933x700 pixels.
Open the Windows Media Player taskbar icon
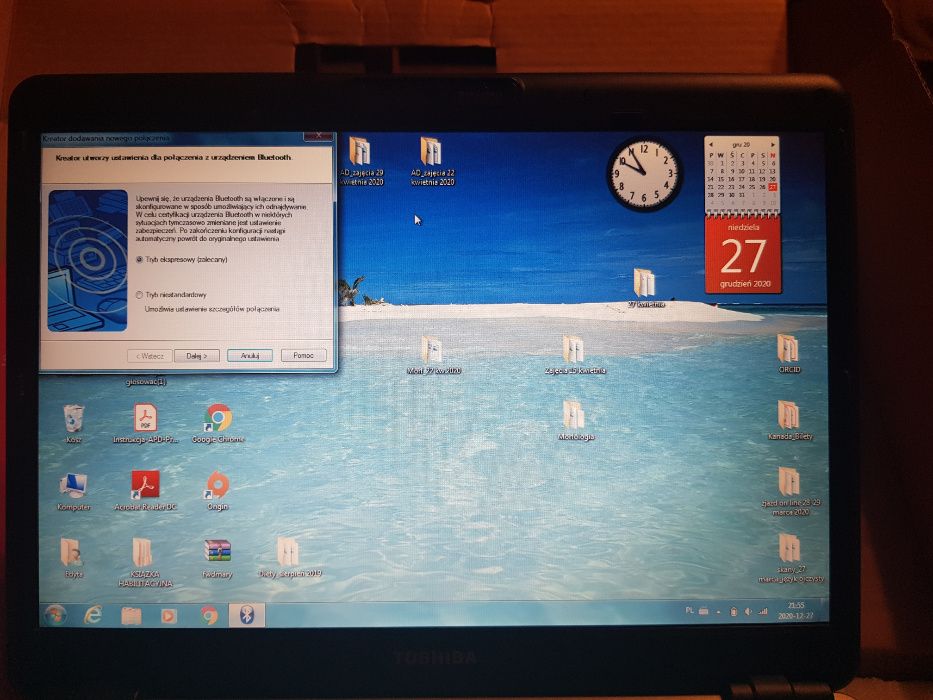click(169, 615)
